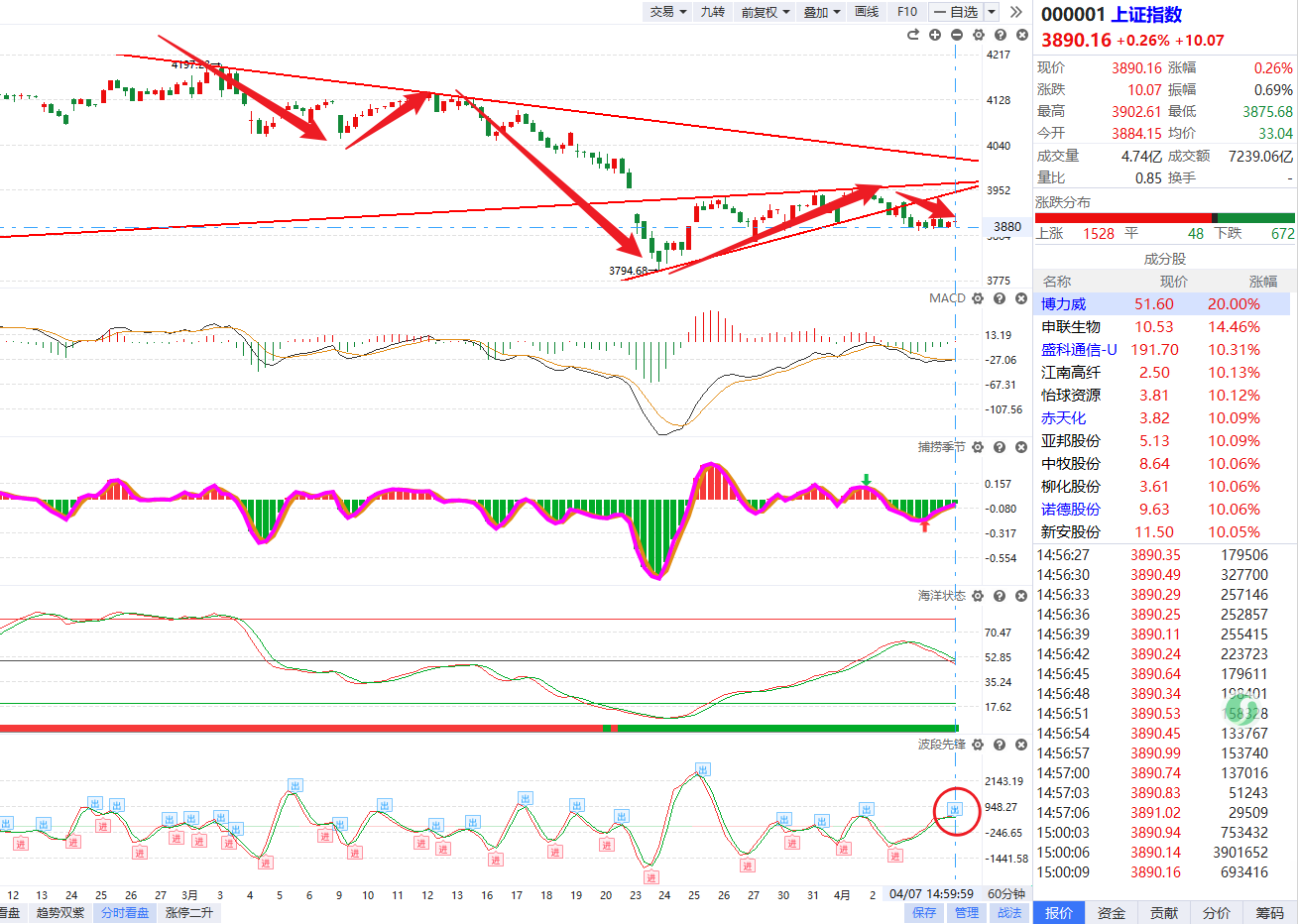1298x924 pixels.
Task: Switch to the 资金 tab
Action: pyautogui.click(x=1112, y=913)
